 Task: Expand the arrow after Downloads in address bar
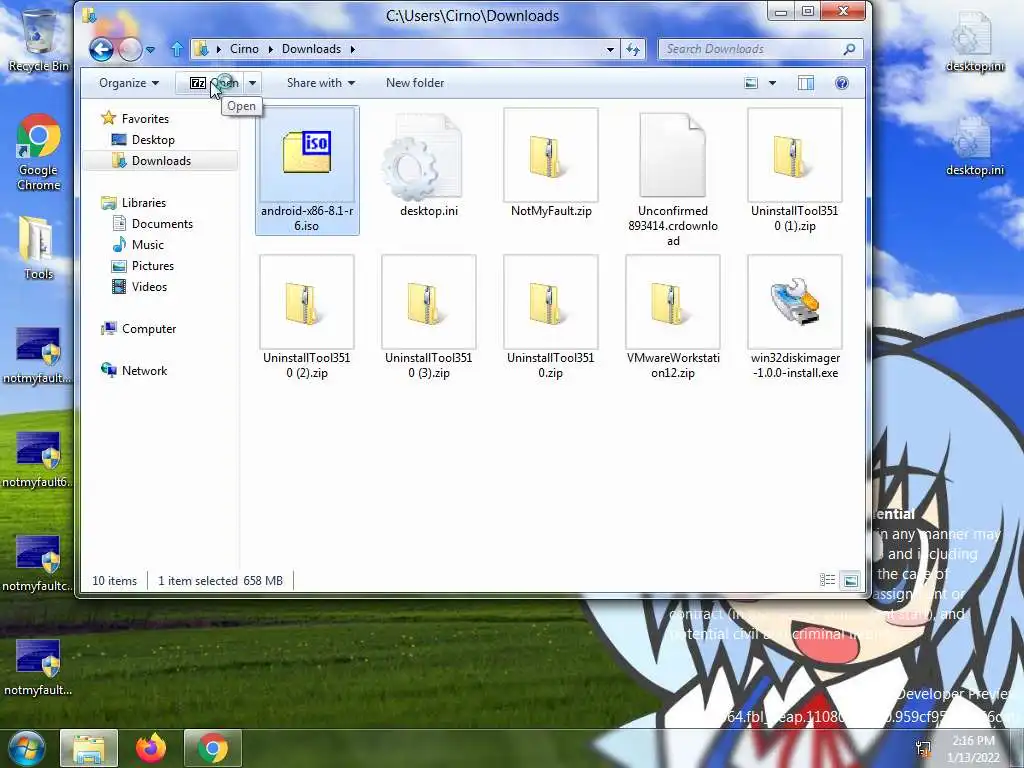tap(353, 49)
